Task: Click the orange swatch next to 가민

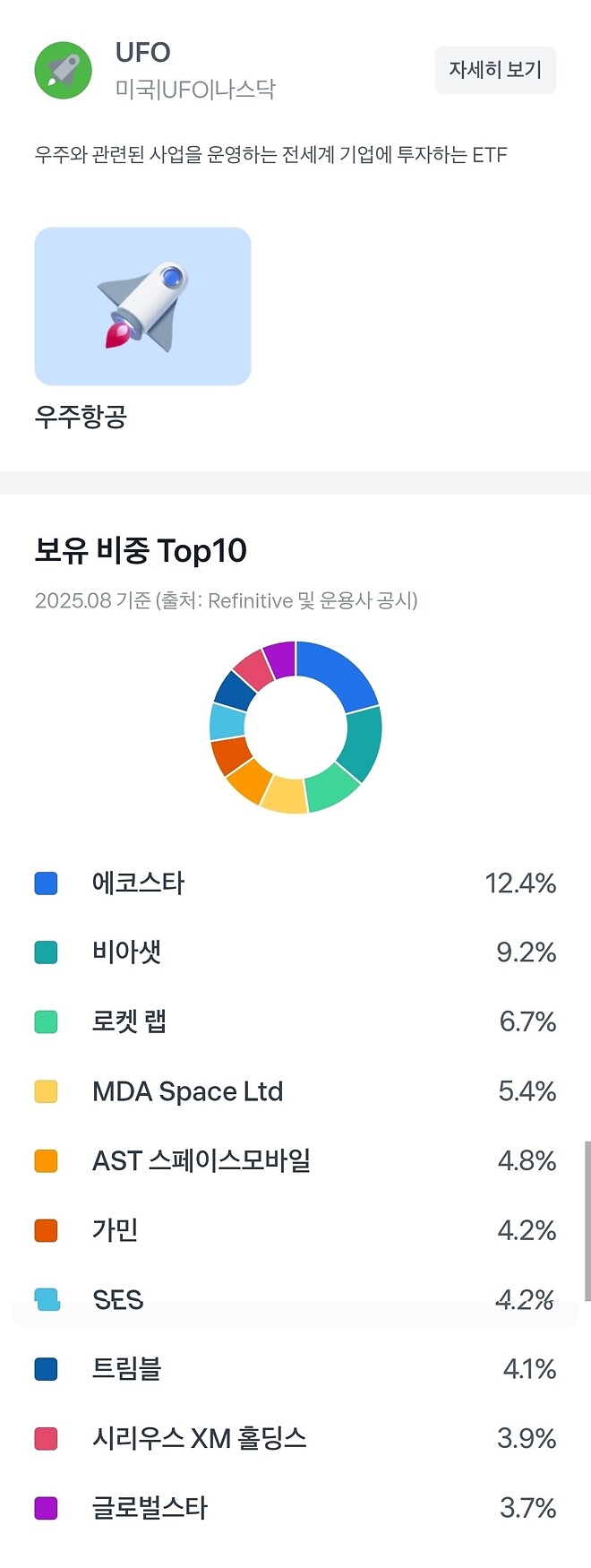Action: [47, 1230]
